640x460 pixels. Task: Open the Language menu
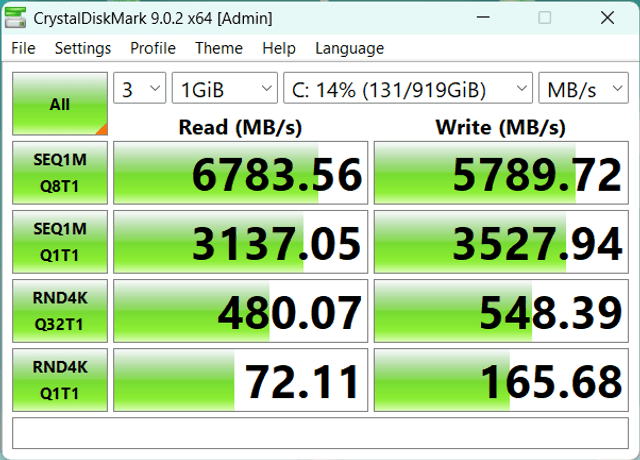point(349,48)
